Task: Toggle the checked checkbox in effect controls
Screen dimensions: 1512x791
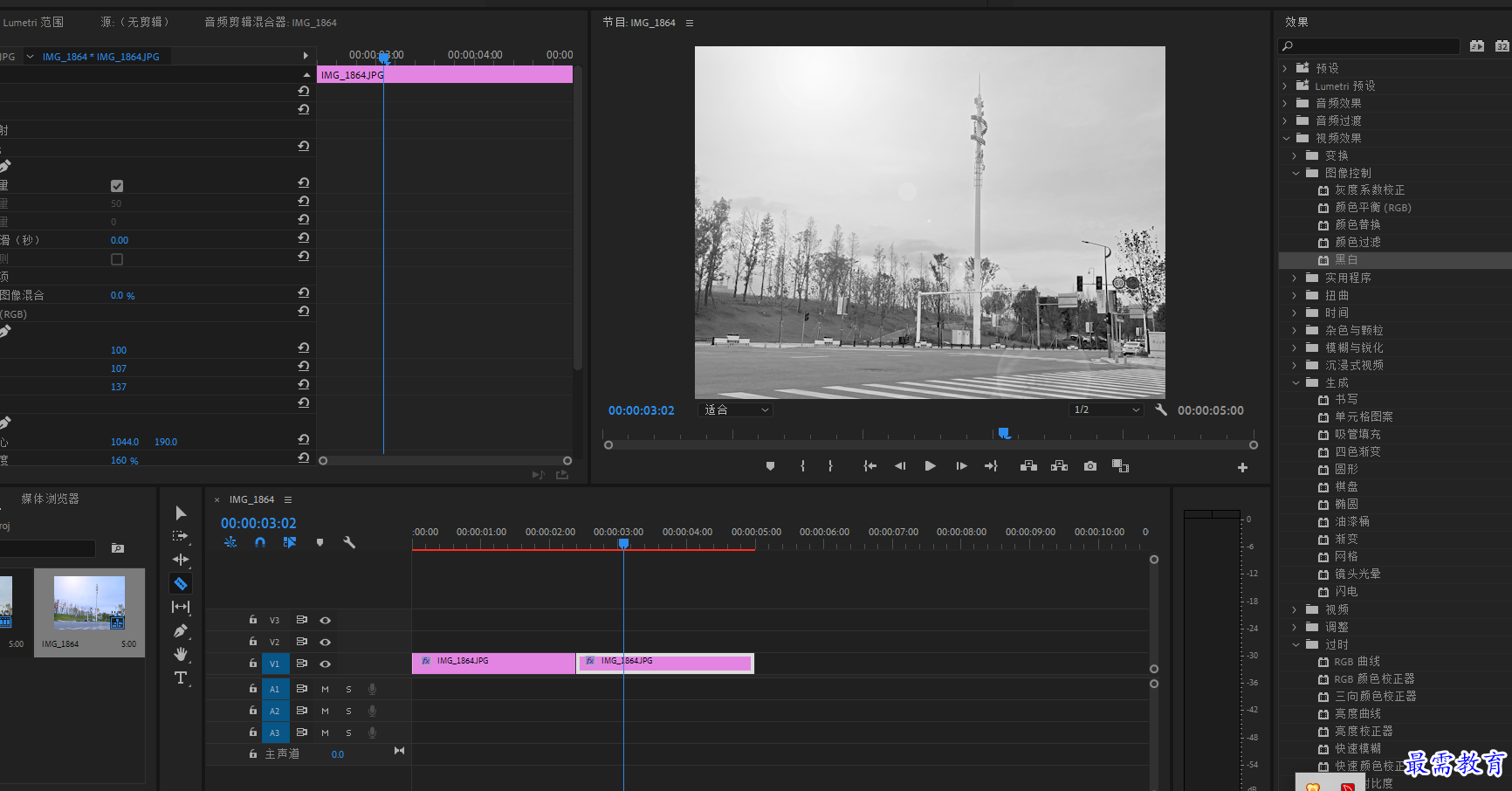Action: (x=117, y=186)
